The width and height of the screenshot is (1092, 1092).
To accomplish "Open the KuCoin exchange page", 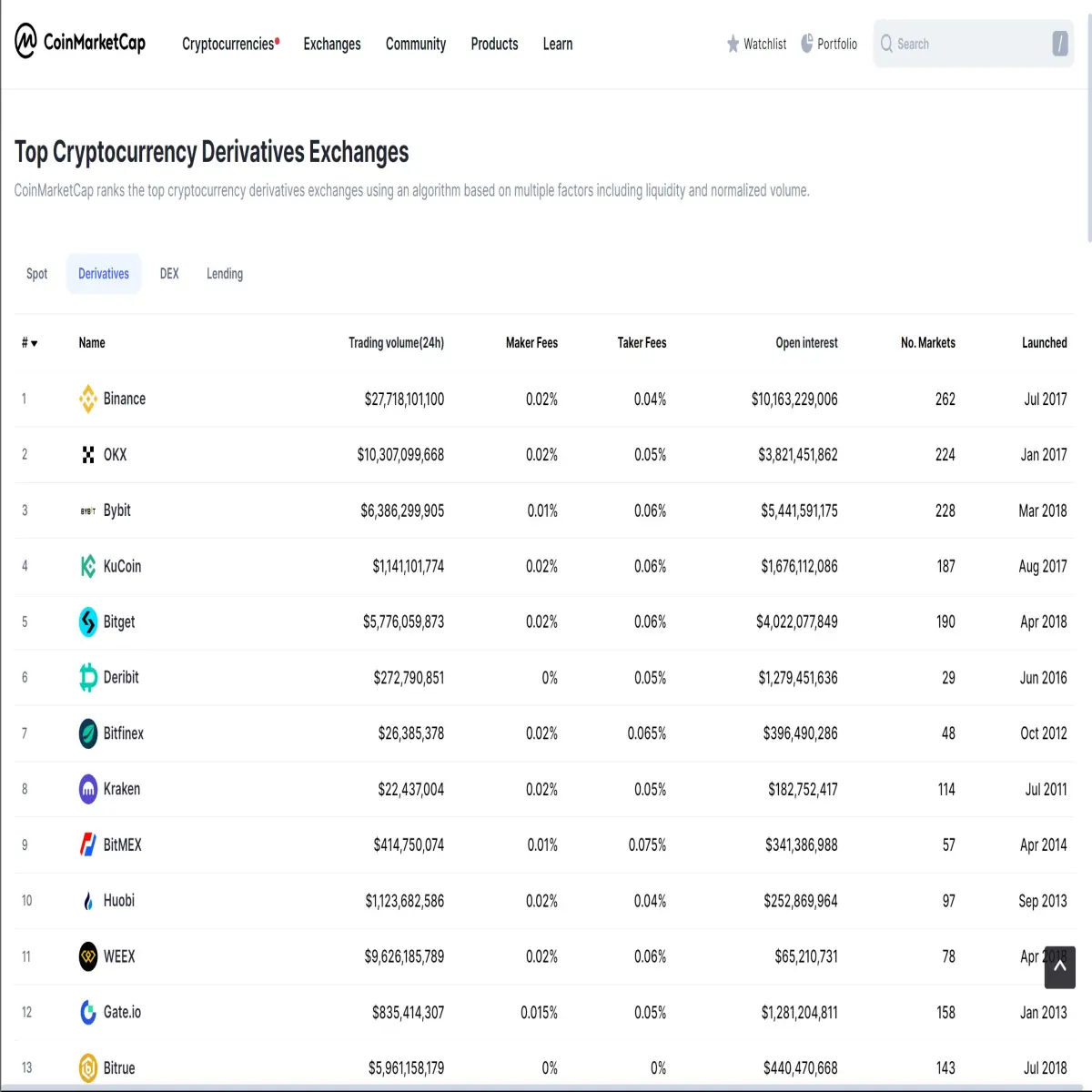I will tap(122, 566).
